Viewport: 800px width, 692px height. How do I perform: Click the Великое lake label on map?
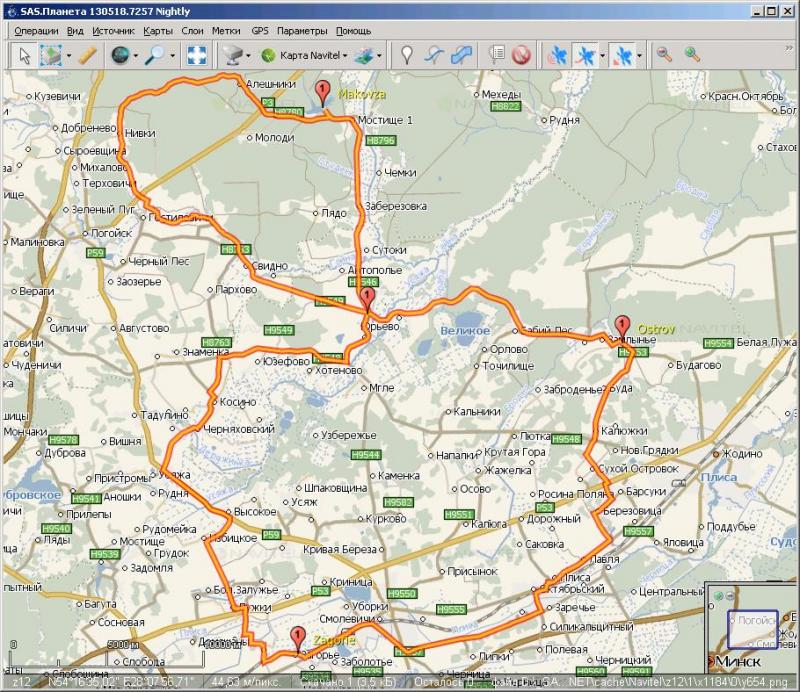465,331
